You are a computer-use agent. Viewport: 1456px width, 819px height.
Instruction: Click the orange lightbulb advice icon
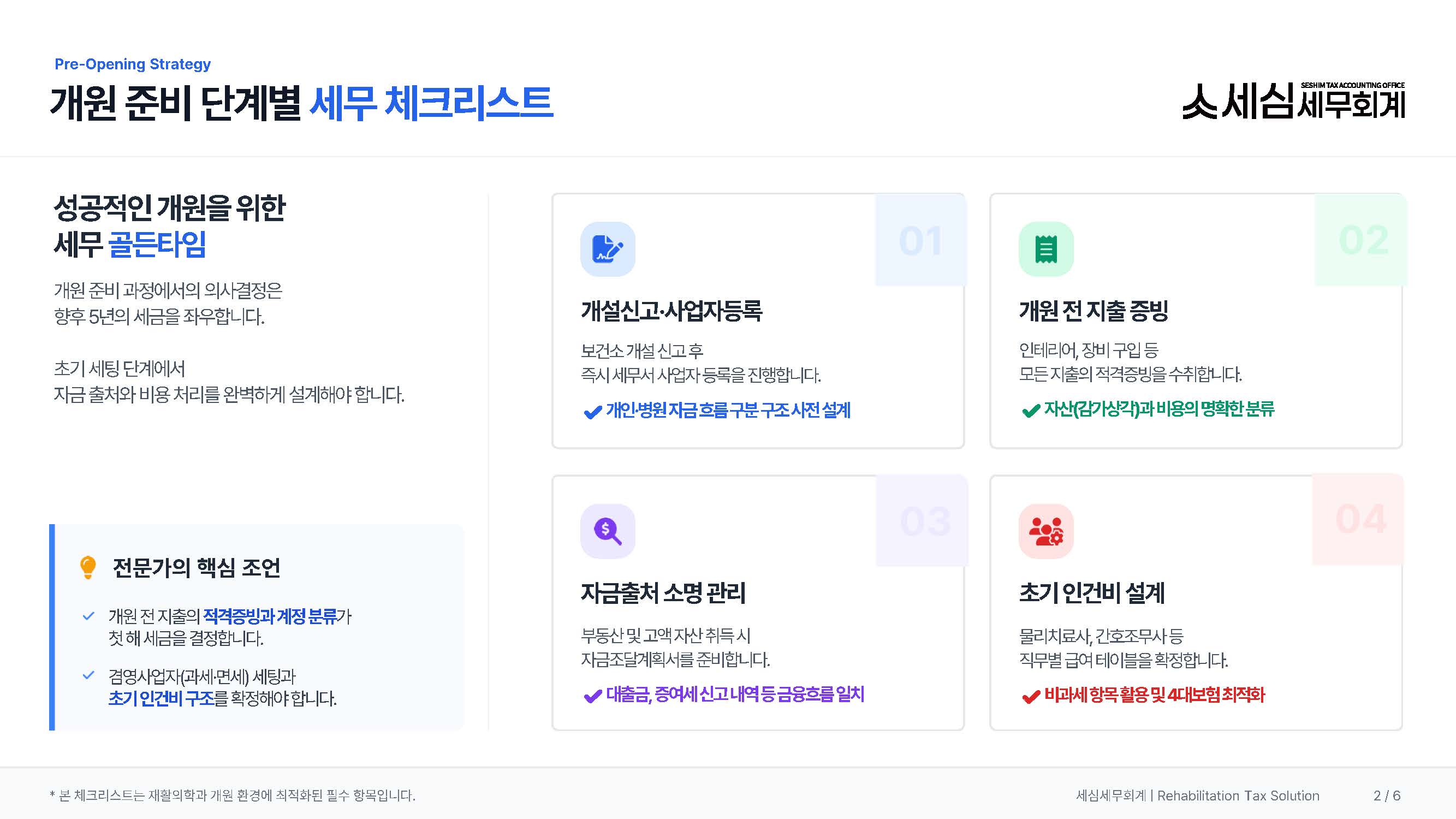click(x=87, y=567)
